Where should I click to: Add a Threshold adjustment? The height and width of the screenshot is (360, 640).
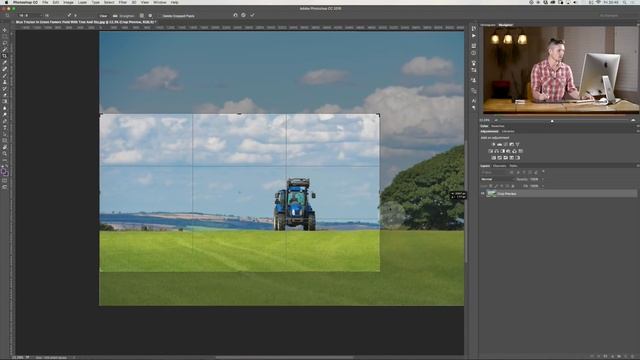click(x=505, y=158)
